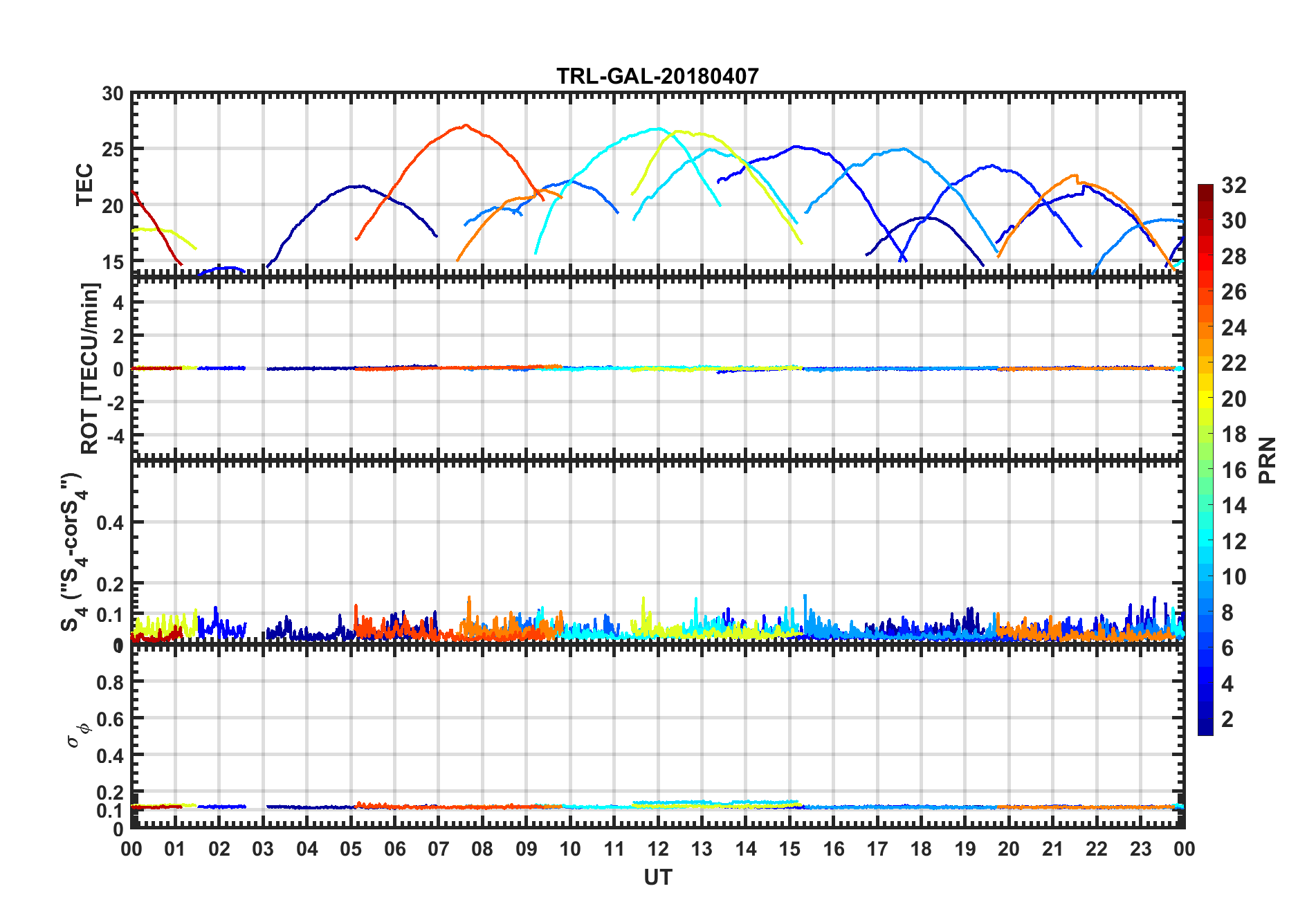1316x920 pixels.
Task: Select TEC axis tick label 15
Action: pyautogui.click(x=113, y=262)
